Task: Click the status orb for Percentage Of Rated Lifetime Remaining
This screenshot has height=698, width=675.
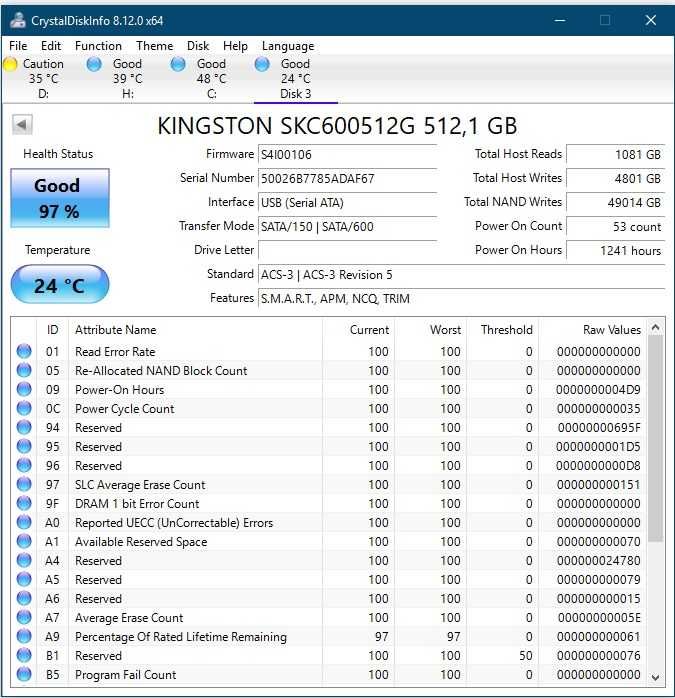Action: pos(24,636)
